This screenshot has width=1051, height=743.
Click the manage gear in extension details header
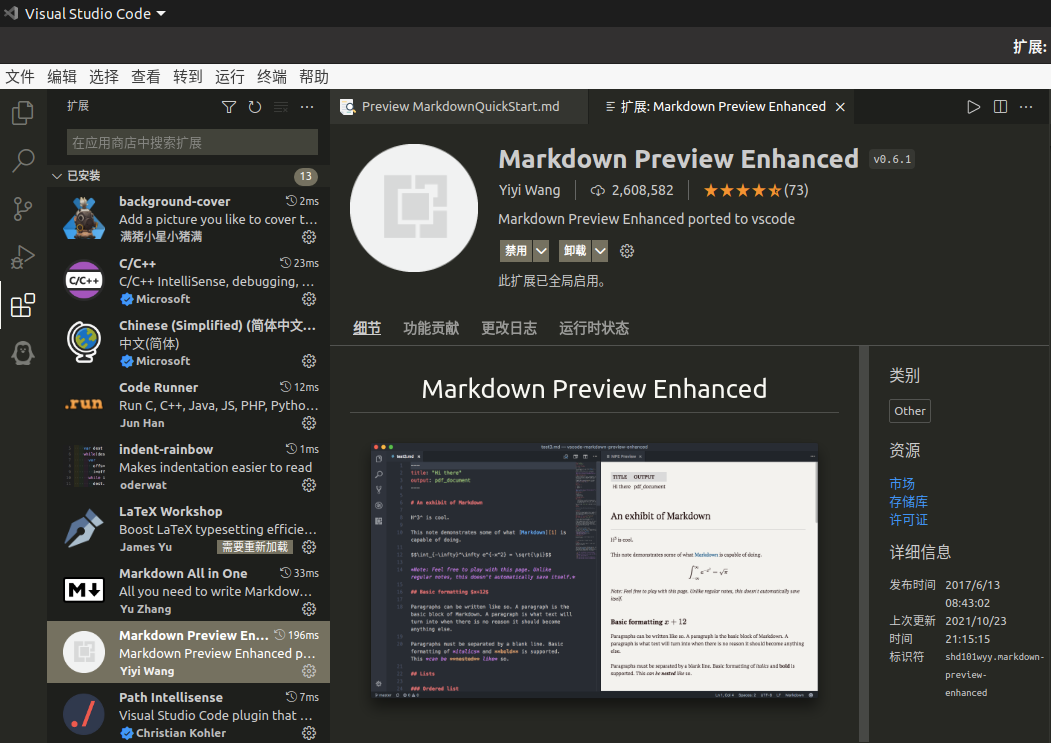pyautogui.click(x=627, y=251)
